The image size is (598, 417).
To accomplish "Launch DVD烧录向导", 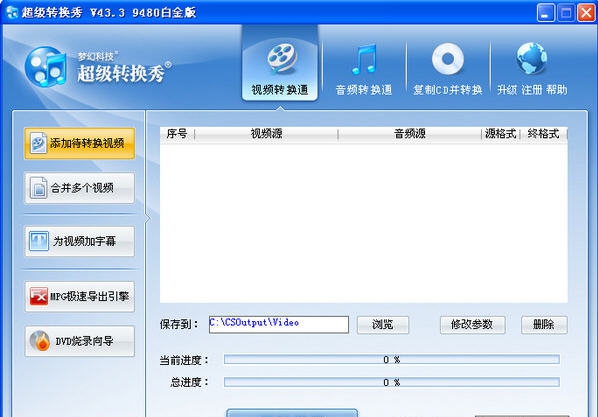I will click(79, 341).
